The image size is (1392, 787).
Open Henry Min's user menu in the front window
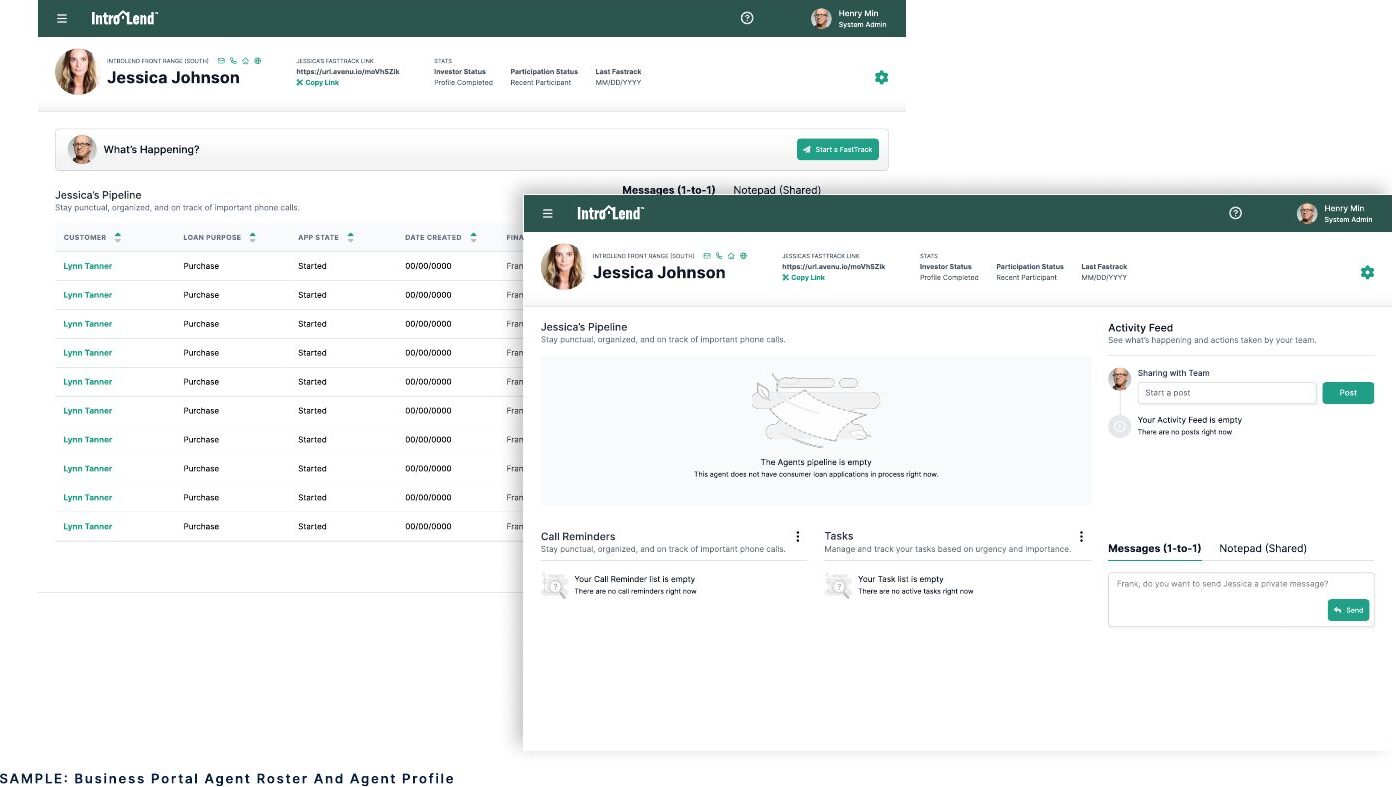coord(1334,213)
